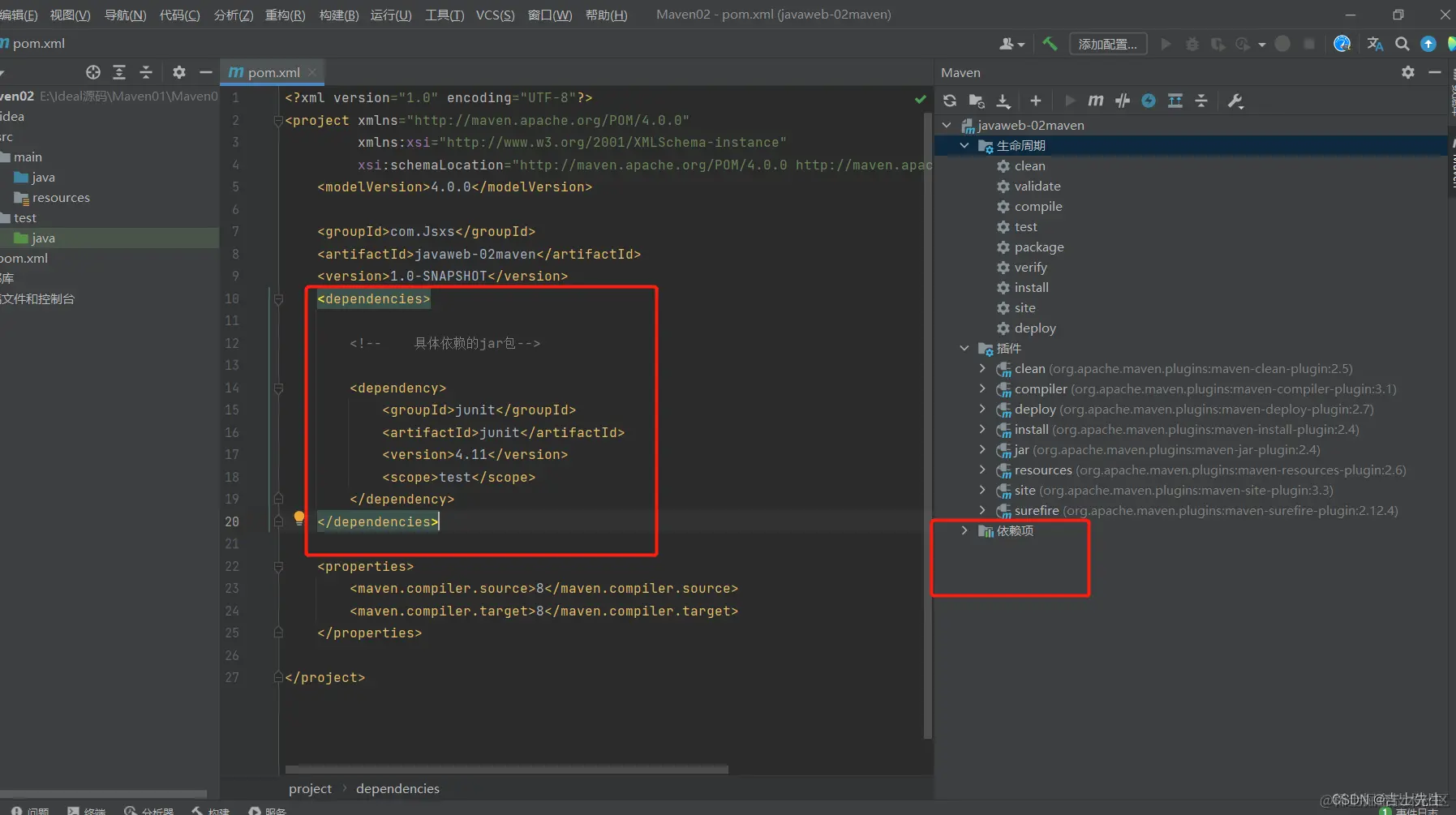Open the 工具(T) menu
Screen dimensions: 1456x815
click(x=445, y=15)
